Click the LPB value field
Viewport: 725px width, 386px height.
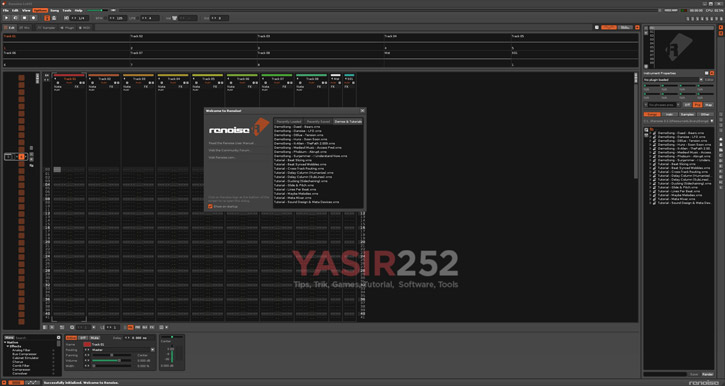pos(150,18)
